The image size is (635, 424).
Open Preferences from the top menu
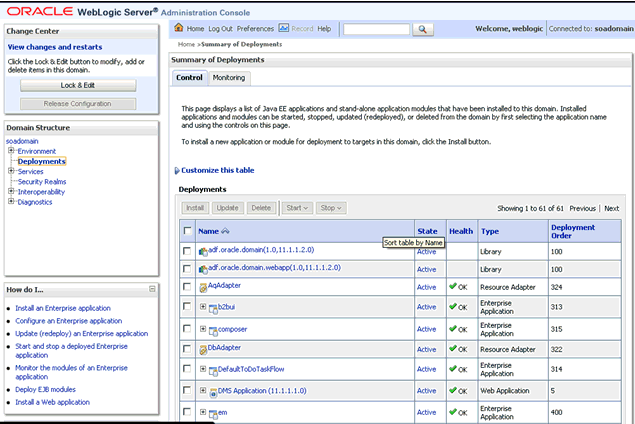(255, 29)
